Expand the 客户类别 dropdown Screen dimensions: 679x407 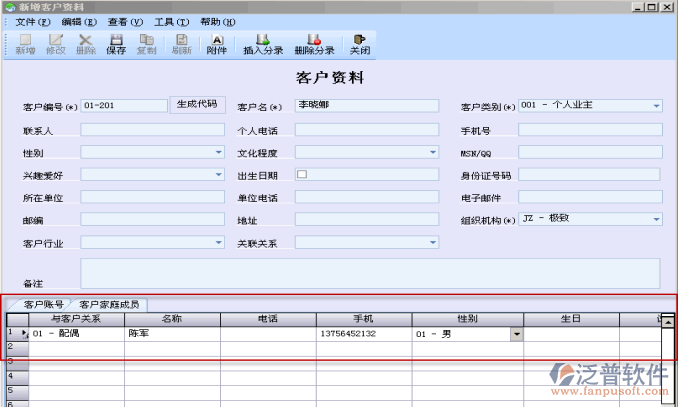click(x=655, y=106)
